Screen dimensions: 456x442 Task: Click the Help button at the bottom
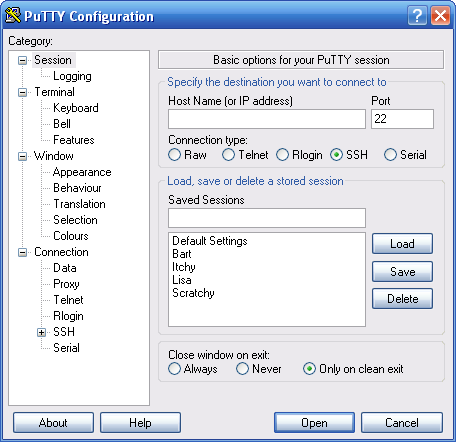pos(140,423)
